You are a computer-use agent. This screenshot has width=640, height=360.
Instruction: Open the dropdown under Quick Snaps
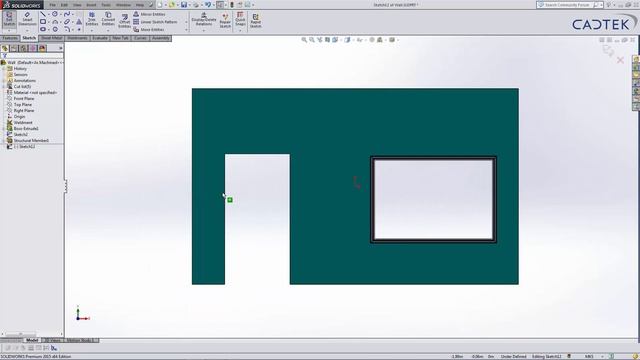[240, 30]
